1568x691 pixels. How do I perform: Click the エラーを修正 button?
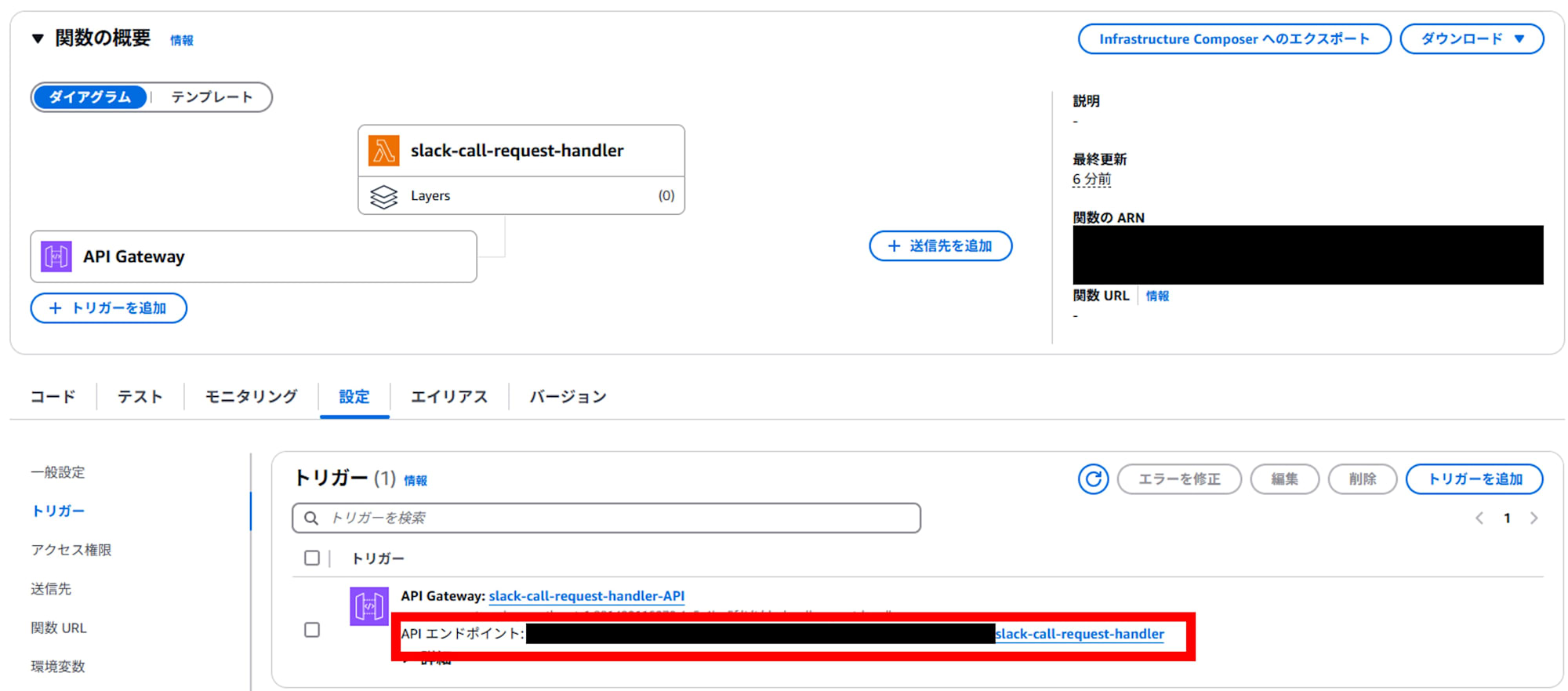click(x=1179, y=479)
